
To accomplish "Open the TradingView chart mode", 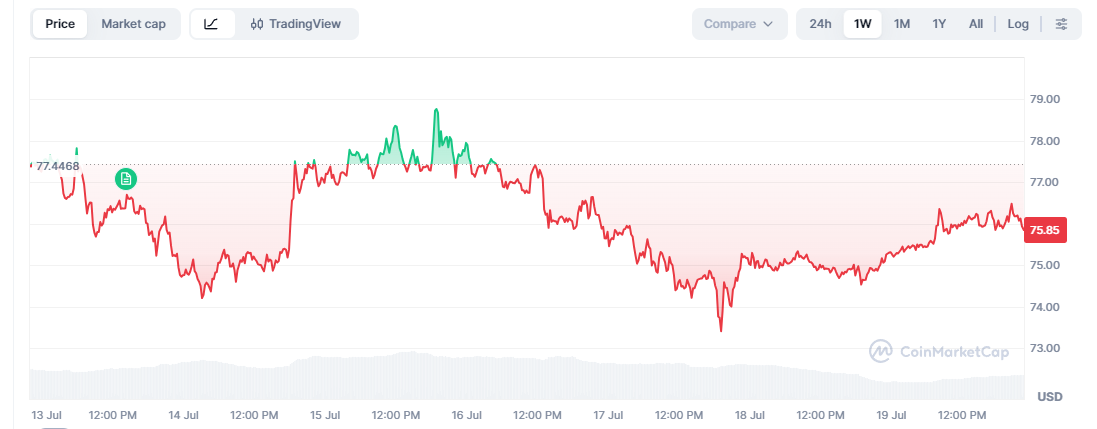I will pyautogui.click(x=295, y=24).
